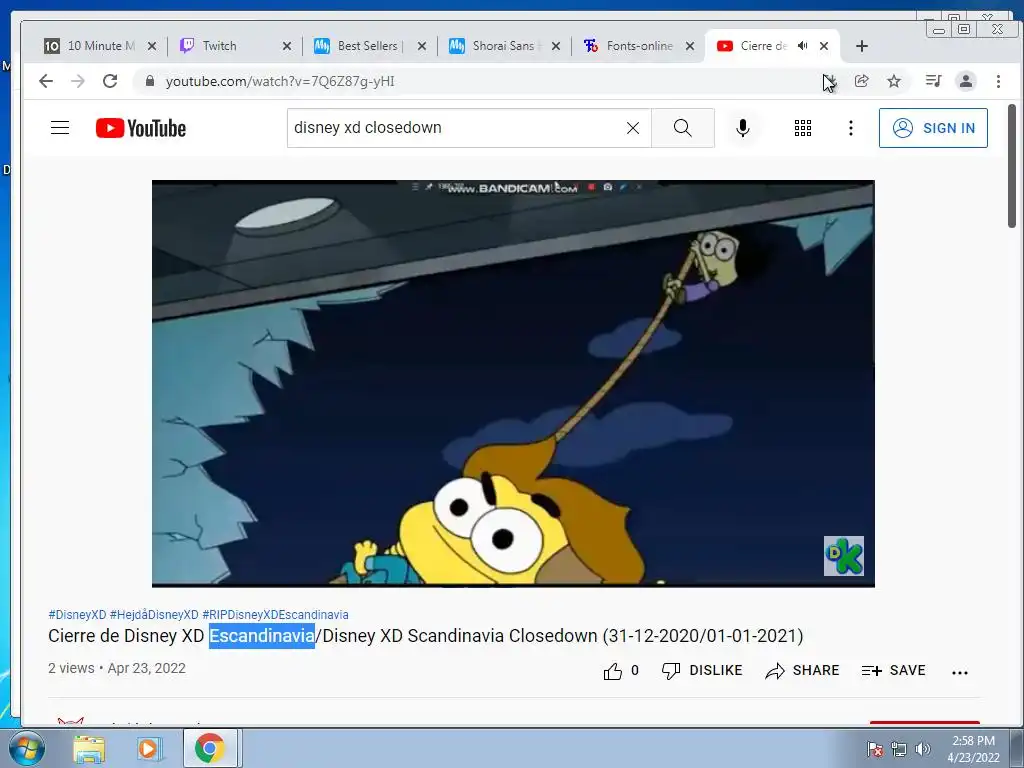Click the DISLIKE button

tap(702, 671)
